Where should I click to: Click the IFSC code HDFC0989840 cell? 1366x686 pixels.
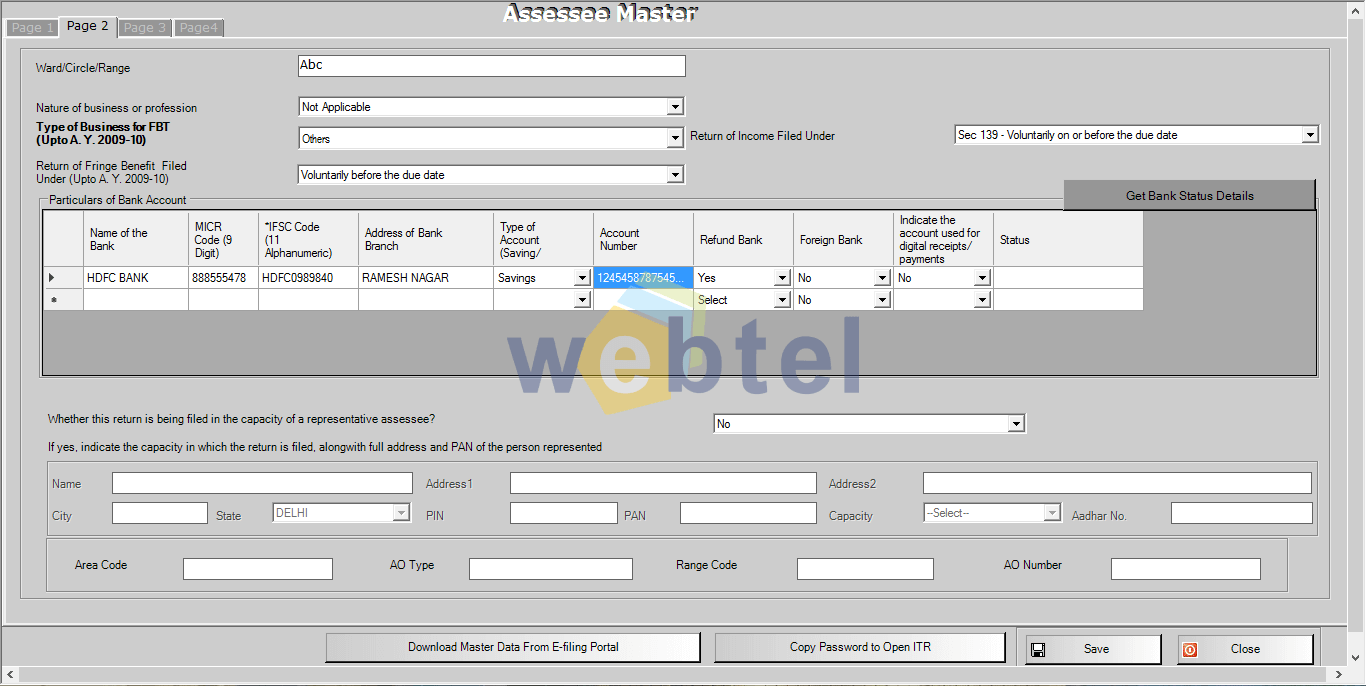[x=308, y=278]
